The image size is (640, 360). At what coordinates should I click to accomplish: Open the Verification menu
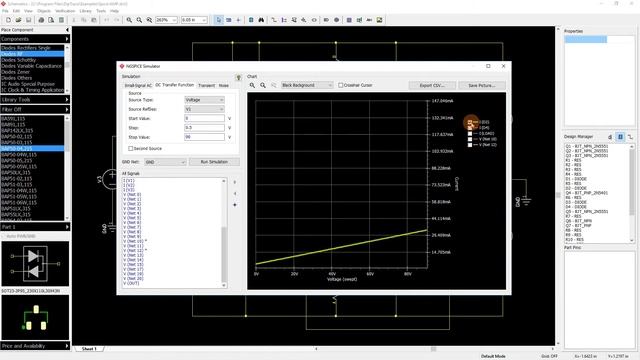pyautogui.click(x=65, y=11)
